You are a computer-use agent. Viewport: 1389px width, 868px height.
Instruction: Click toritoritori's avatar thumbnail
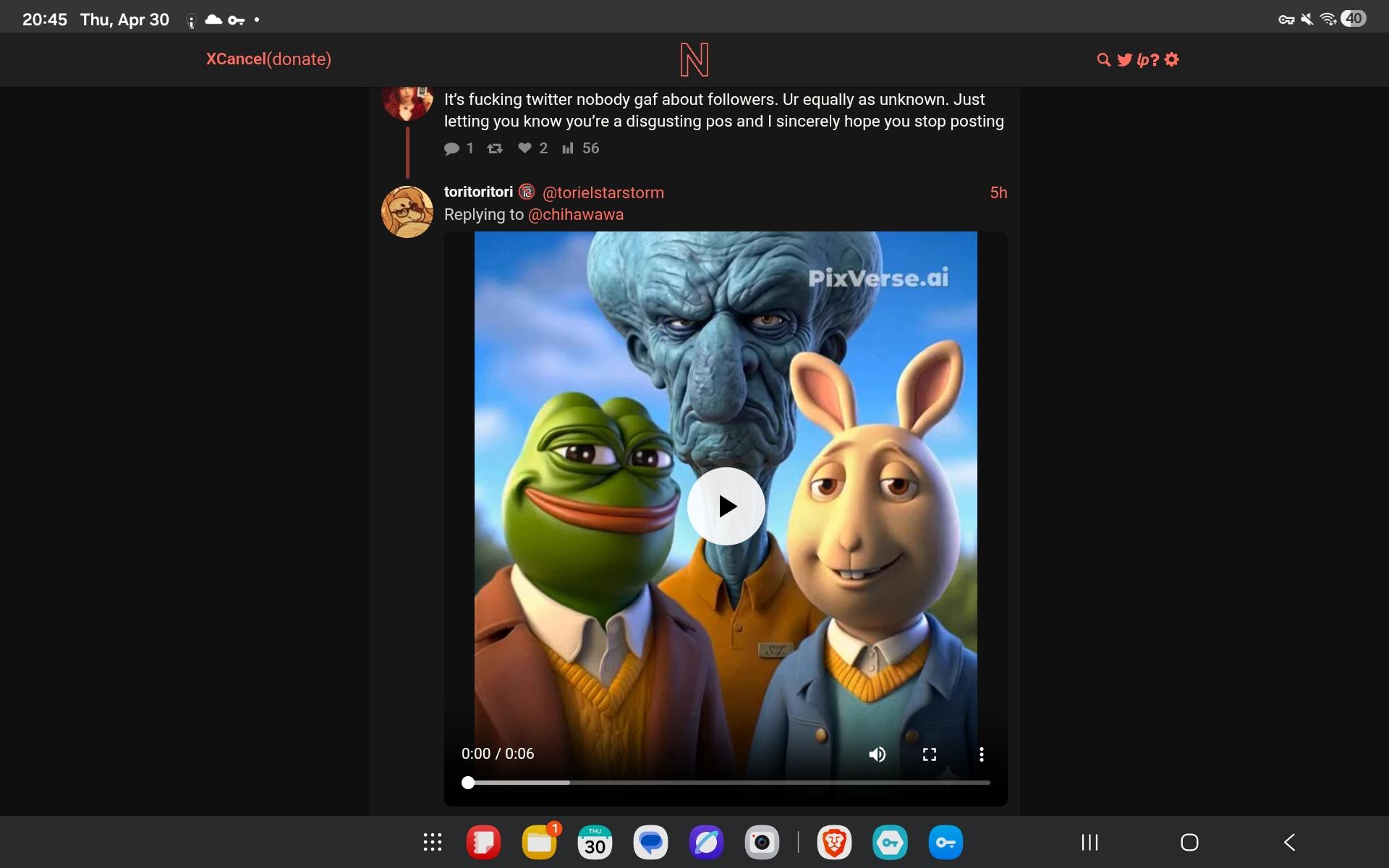[407, 212]
